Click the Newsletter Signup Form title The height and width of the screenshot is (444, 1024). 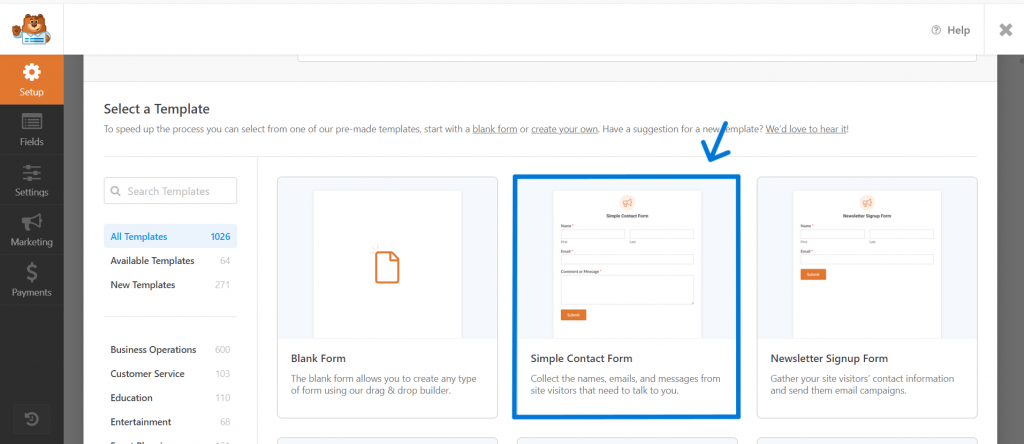829,358
